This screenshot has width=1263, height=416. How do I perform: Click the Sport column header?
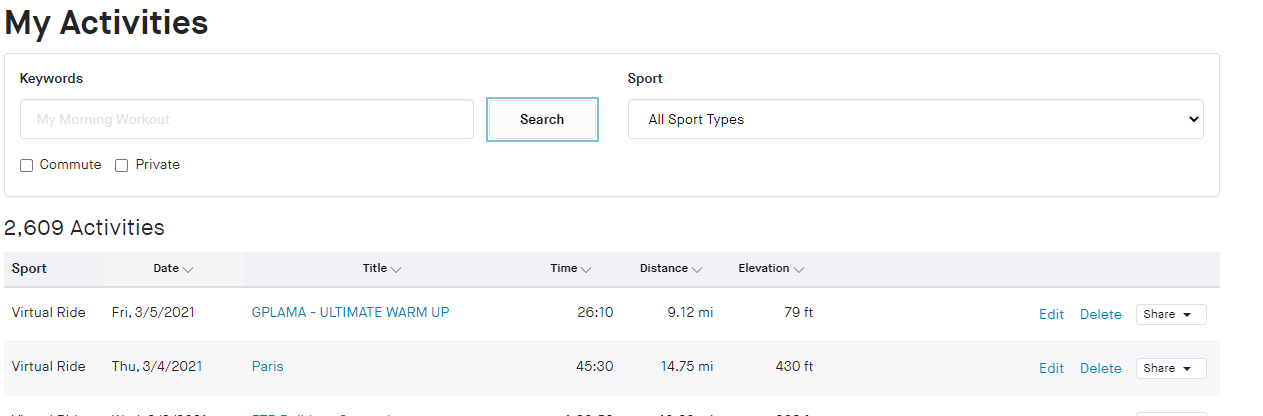point(30,269)
